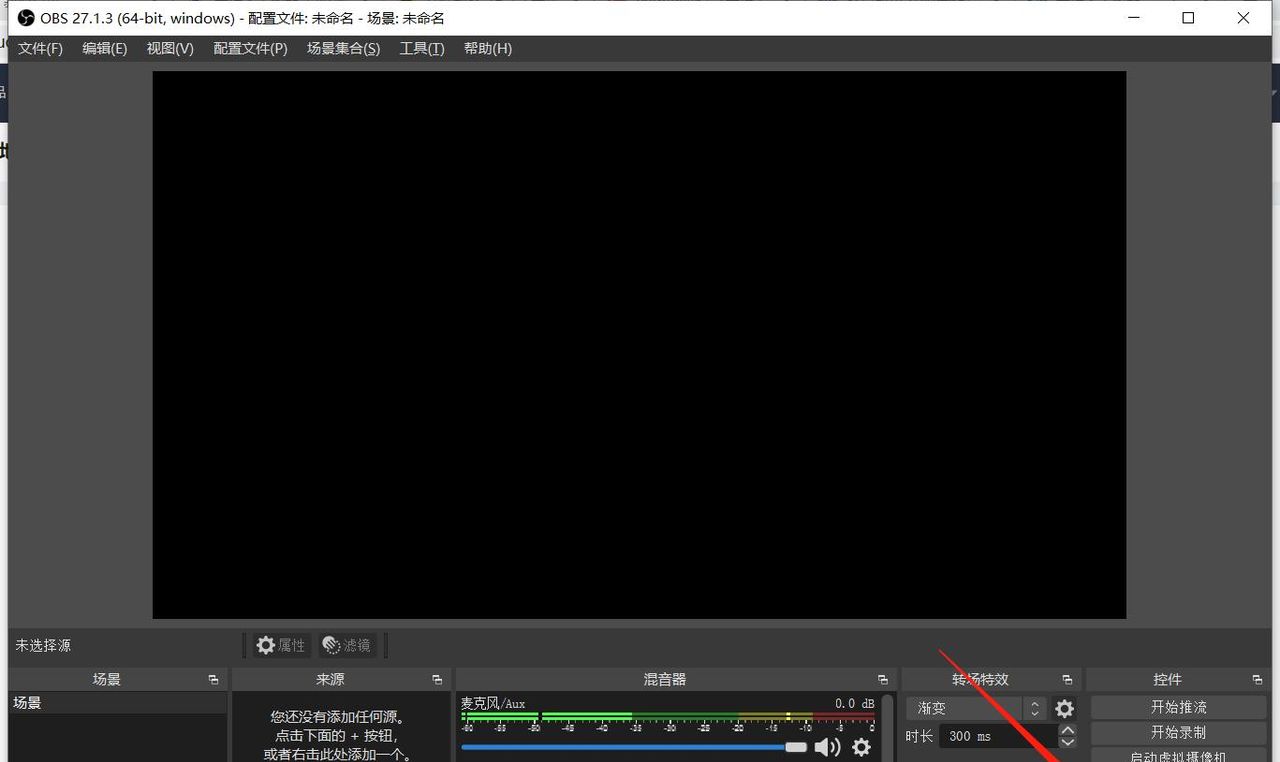Open the 帮助(H) menu
The width and height of the screenshot is (1280, 762).
pos(488,48)
